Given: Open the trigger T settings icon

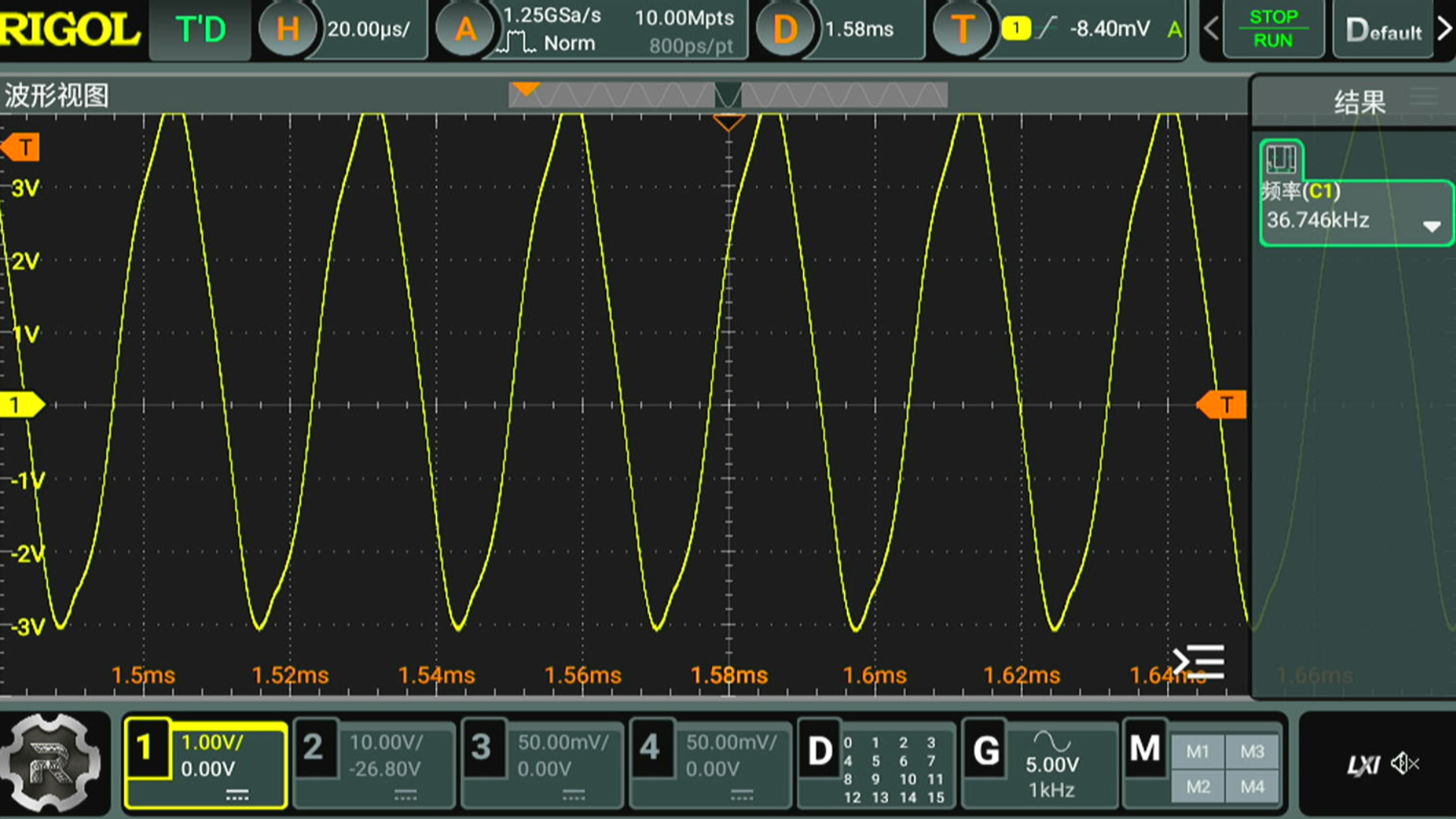Looking at the screenshot, I should [x=961, y=30].
